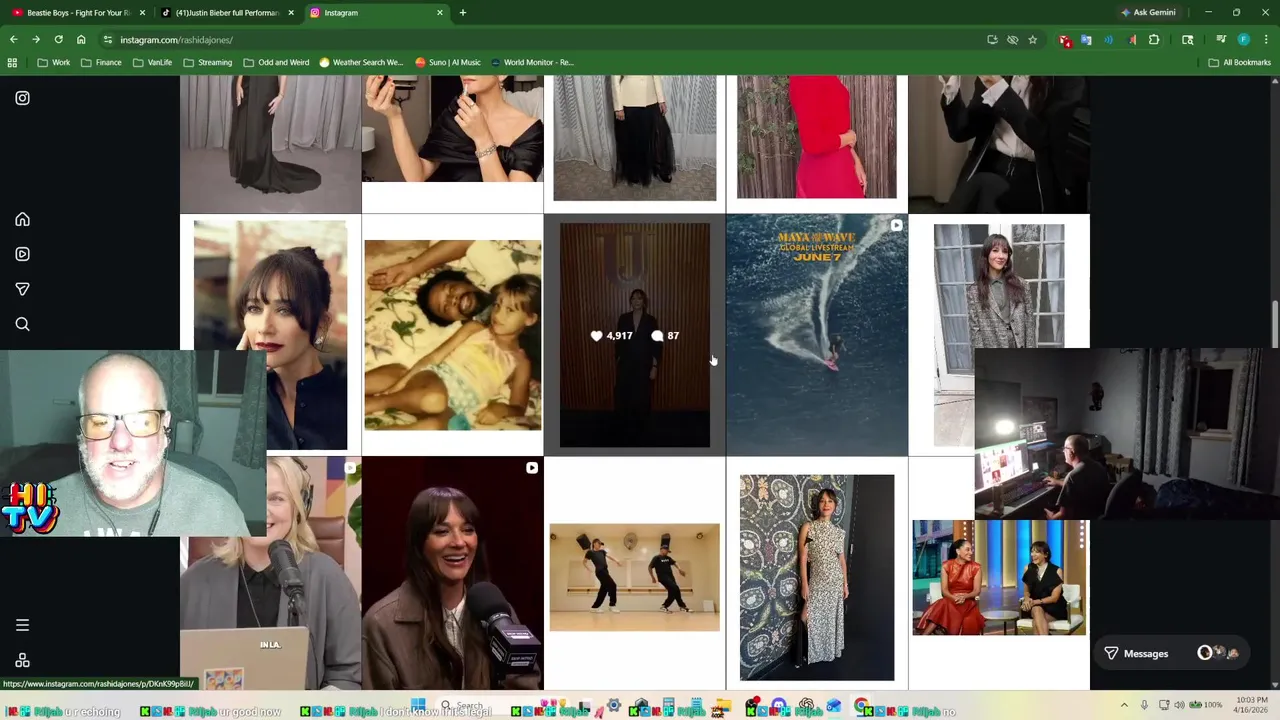1280x720 pixels.
Task: Install app icon in address bar
Action: pyautogui.click(x=992, y=40)
